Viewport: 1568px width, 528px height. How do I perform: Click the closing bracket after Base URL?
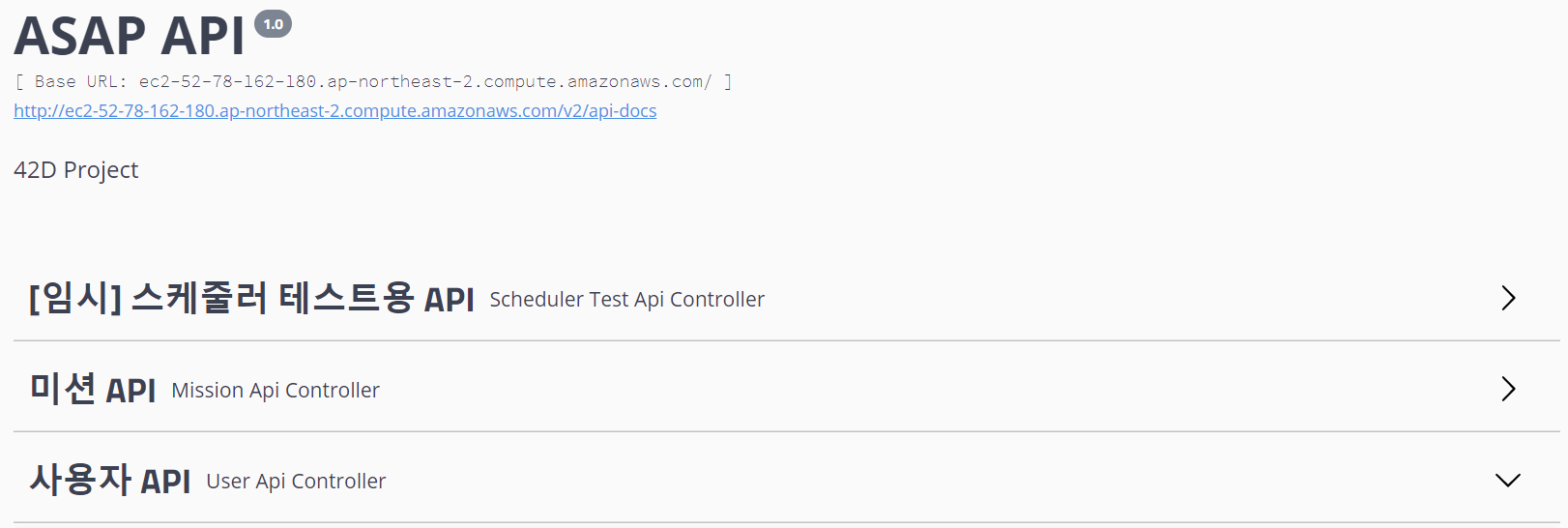point(728,82)
